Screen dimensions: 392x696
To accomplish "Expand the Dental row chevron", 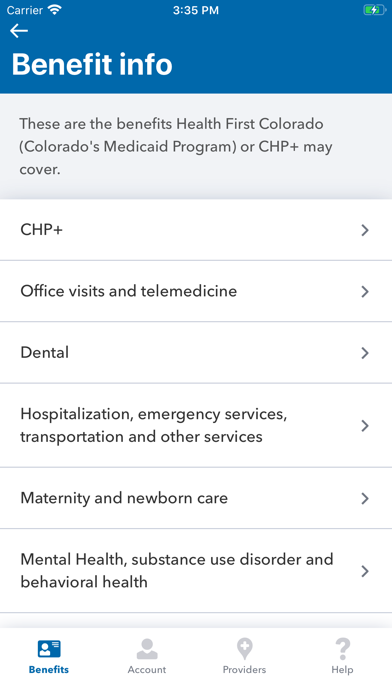I will pos(365,353).
